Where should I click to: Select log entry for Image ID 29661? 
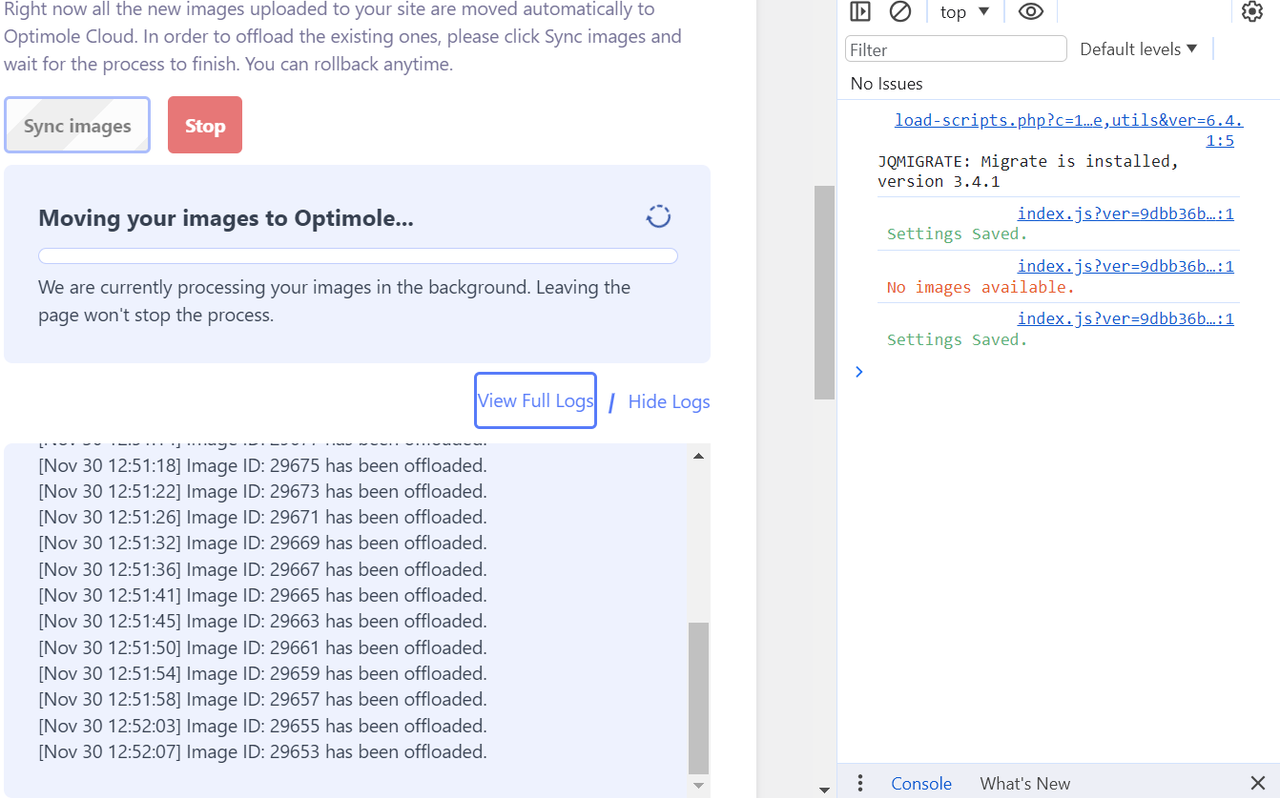click(263, 647)
